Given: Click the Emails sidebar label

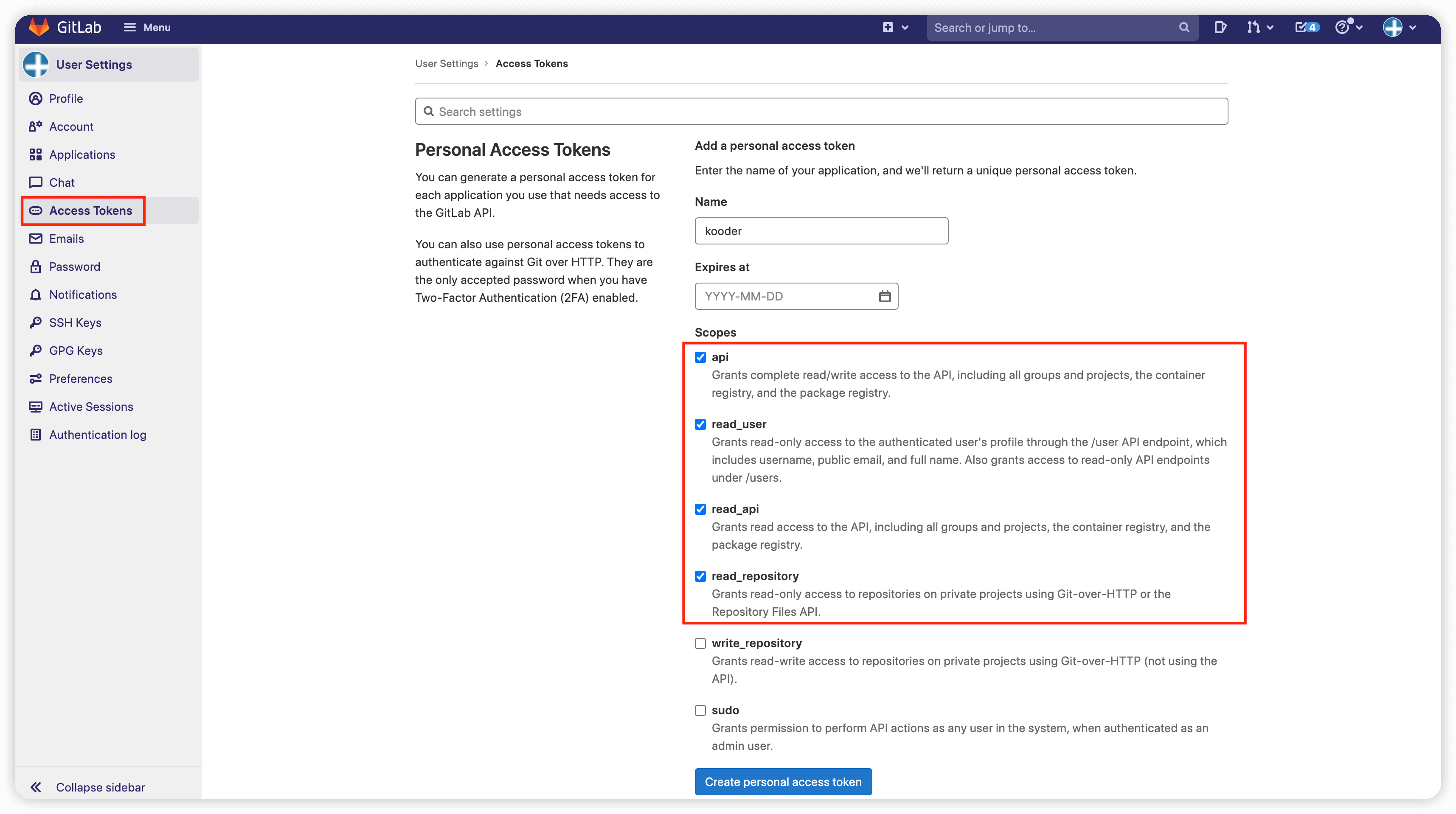Looking at the screenshot, I should pyautogui.click(x=66, y=239).
